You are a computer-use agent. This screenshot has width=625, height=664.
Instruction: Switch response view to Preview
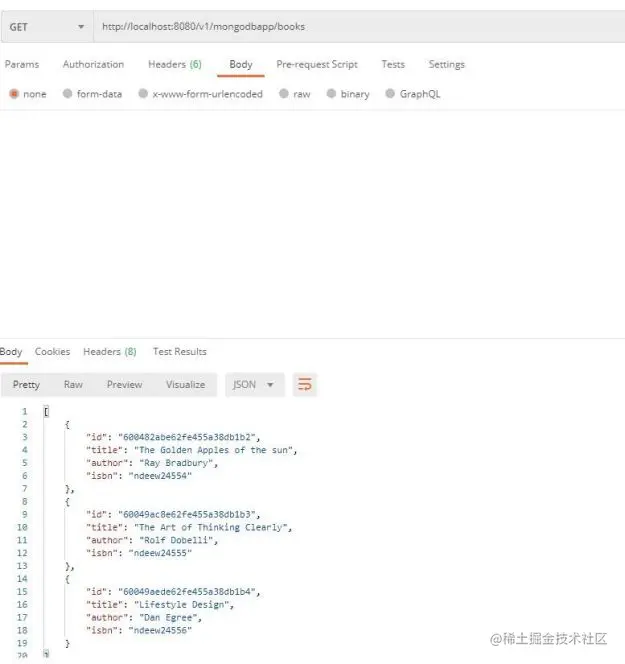point(124,385)
